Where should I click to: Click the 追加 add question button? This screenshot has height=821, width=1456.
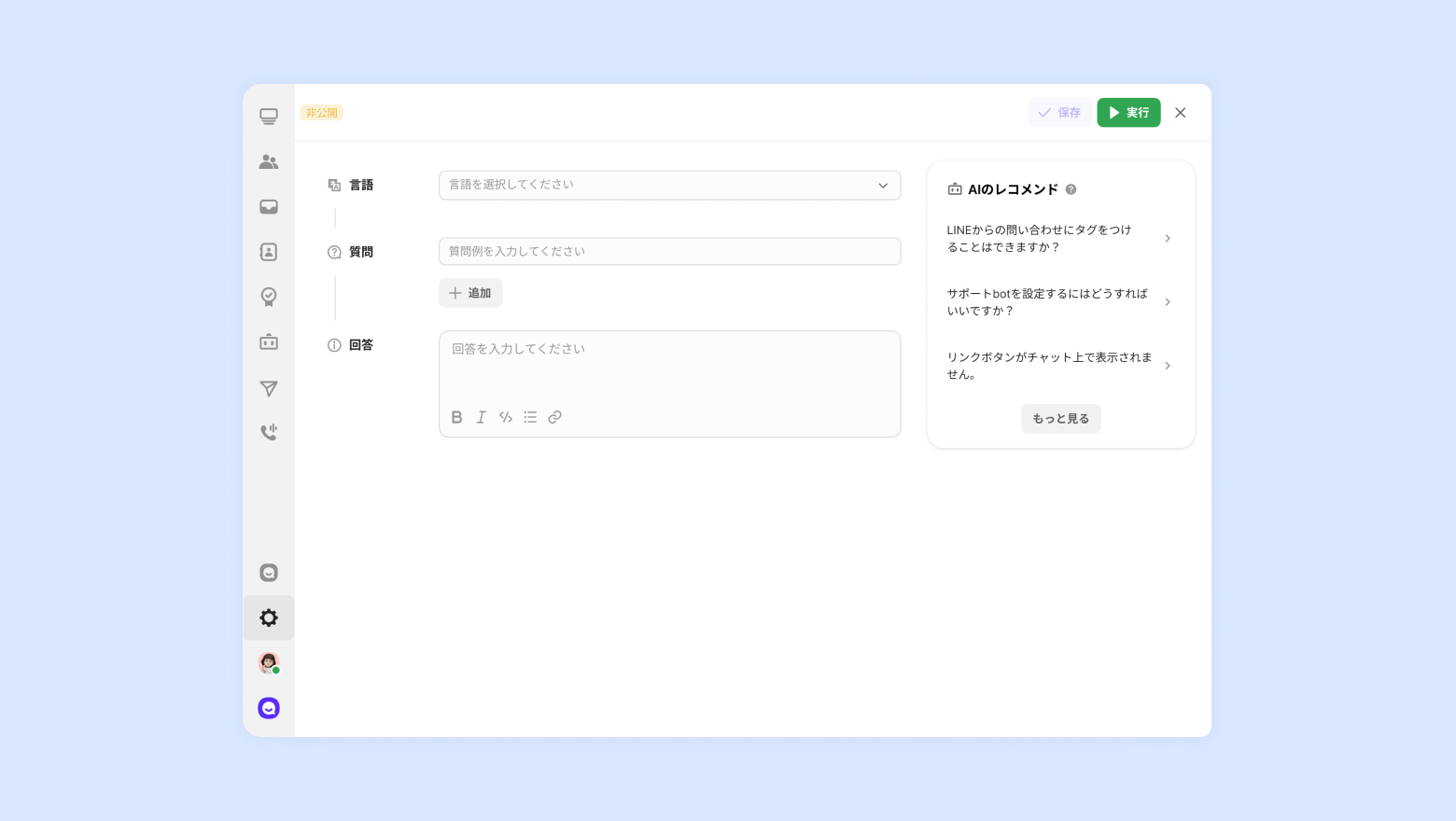470,293
